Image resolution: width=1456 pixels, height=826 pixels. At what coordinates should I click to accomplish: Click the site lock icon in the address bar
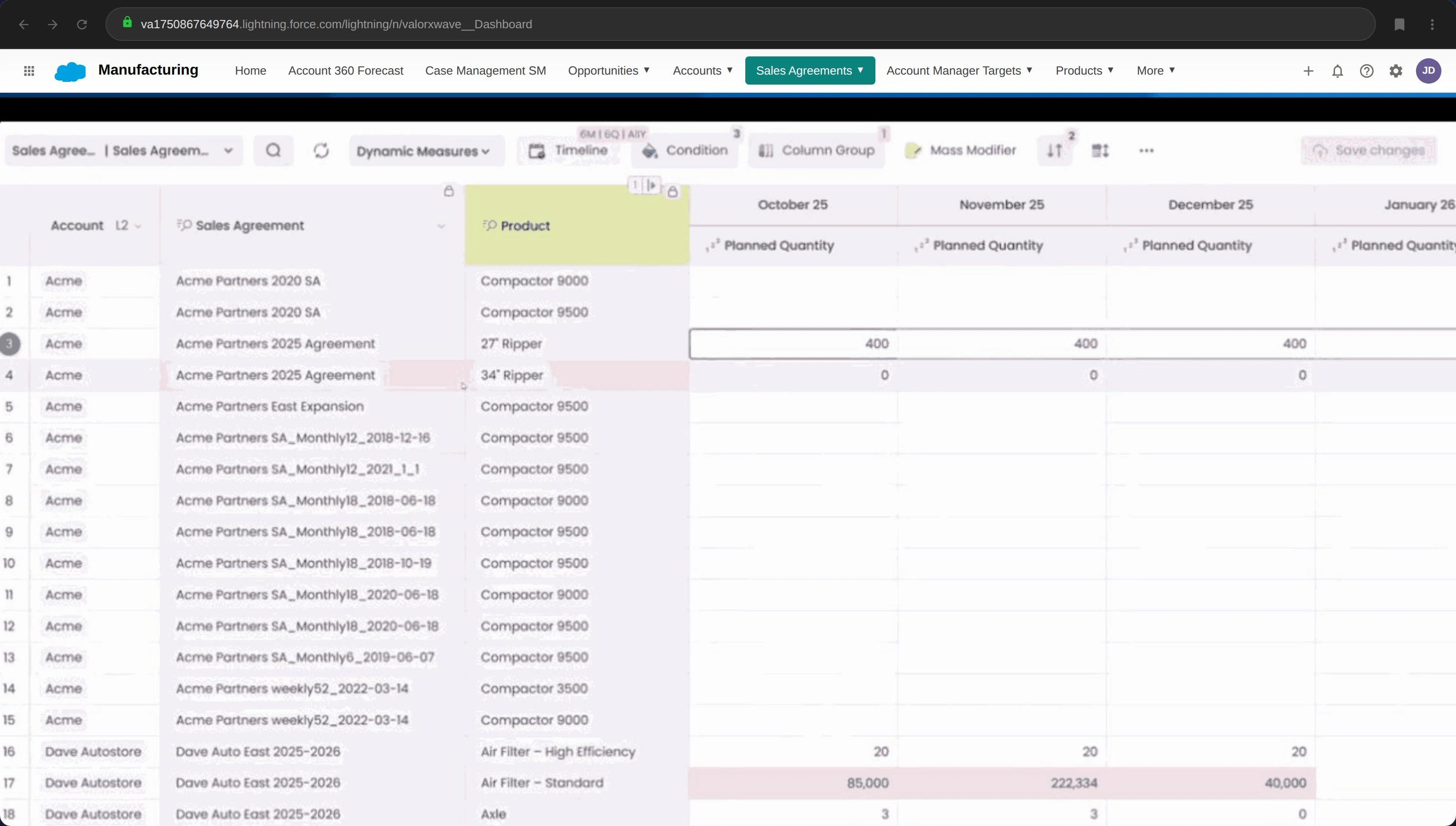coord(127,23)
